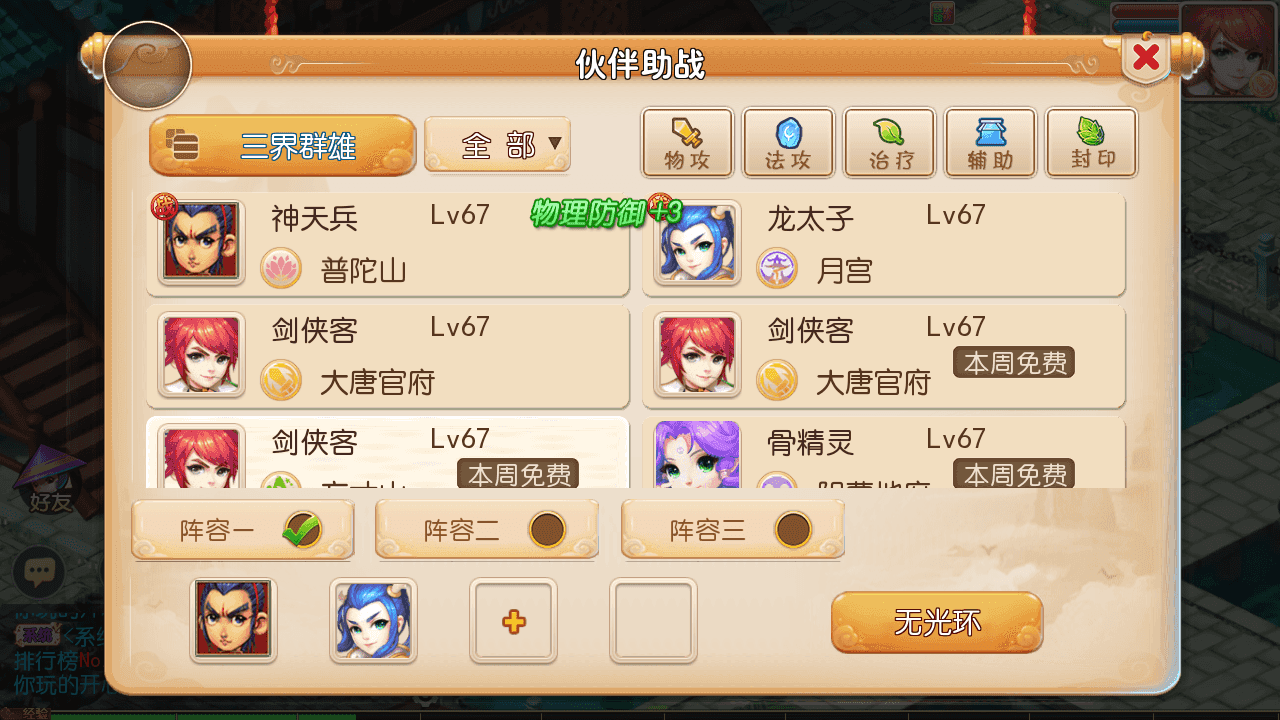
Task: Click the 神天兵 portrait in lineup slot
Action: click(233, 620)
